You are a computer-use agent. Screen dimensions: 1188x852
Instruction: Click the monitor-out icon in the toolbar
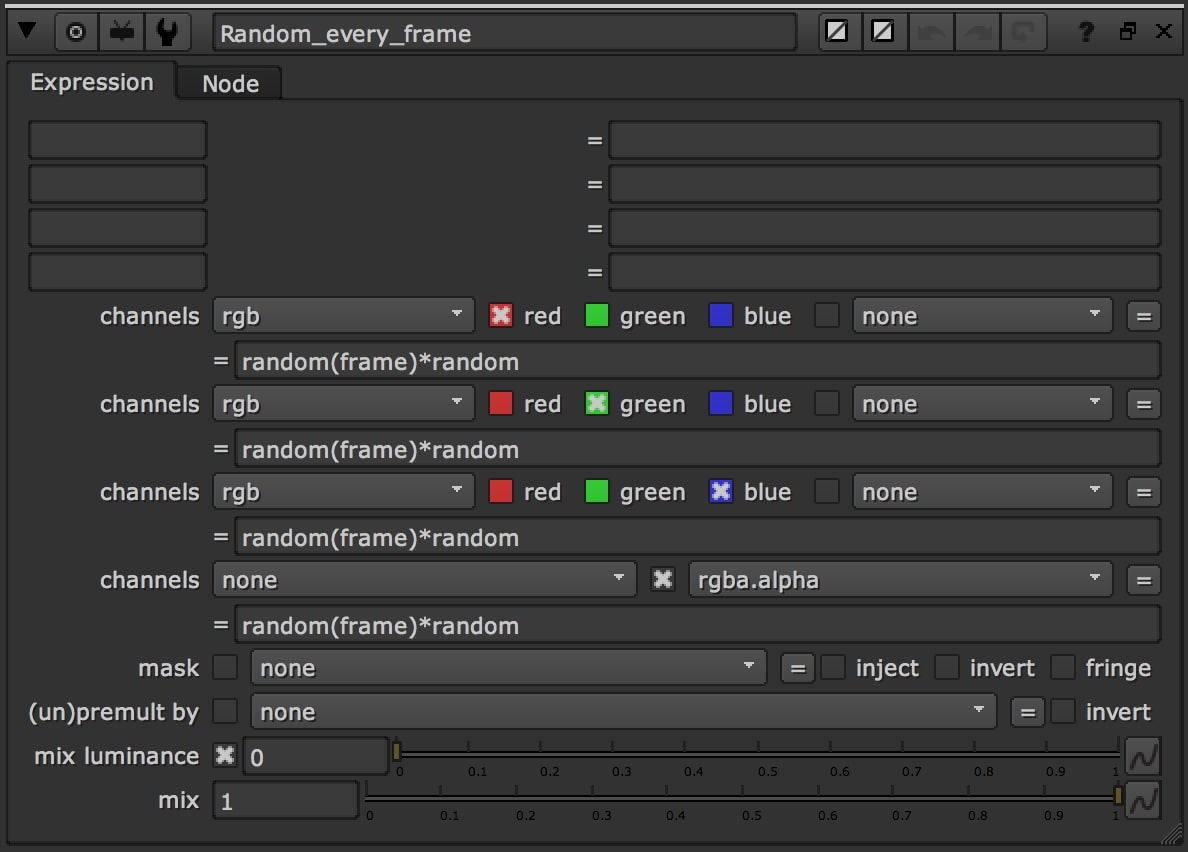122,31
